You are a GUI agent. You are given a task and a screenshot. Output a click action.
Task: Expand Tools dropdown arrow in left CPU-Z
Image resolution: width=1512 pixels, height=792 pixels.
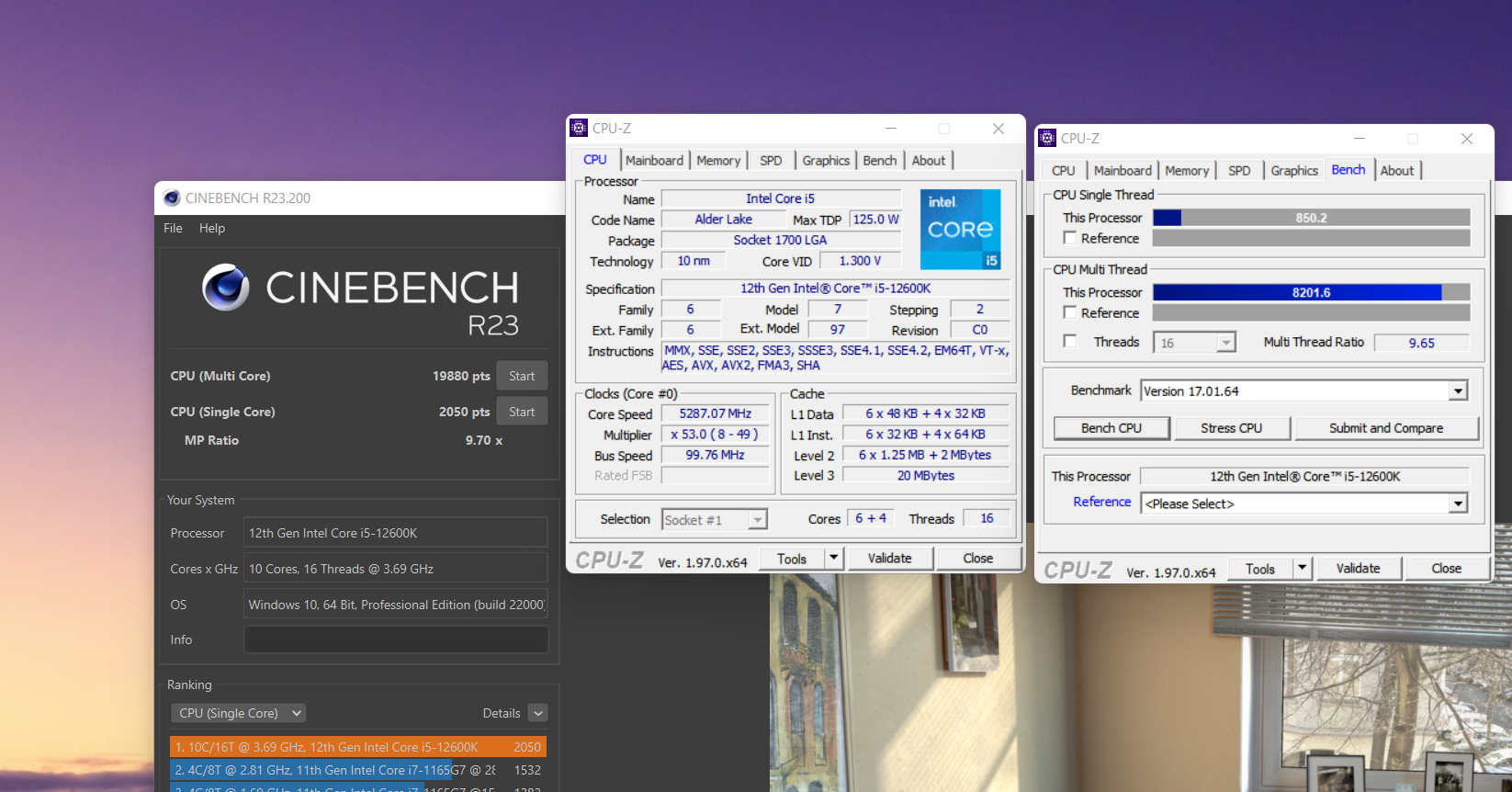[833, 558]
